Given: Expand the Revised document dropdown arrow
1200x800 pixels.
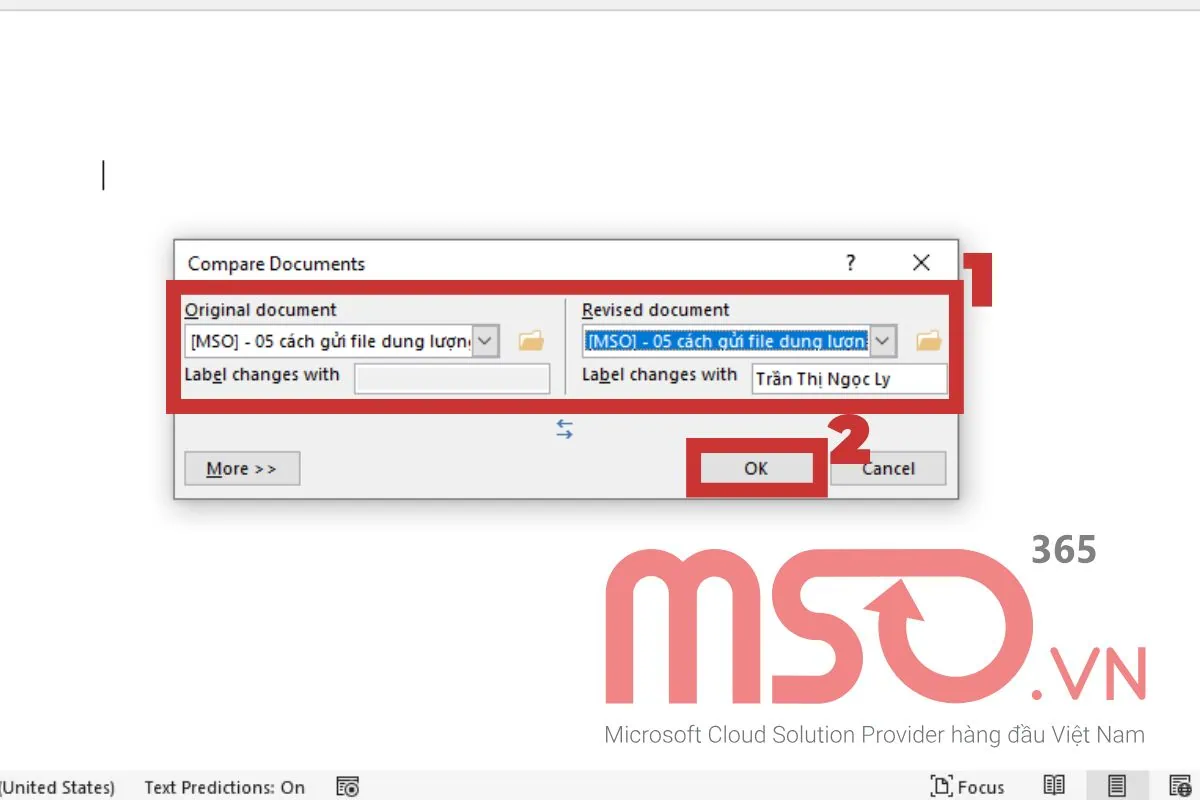Looking at the screenshot, I should (882, 341).
